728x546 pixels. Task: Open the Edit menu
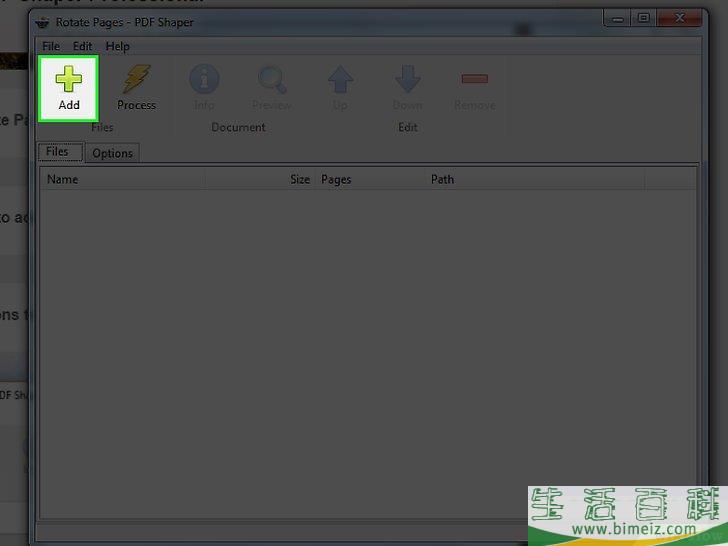click(x=83, y=46)
